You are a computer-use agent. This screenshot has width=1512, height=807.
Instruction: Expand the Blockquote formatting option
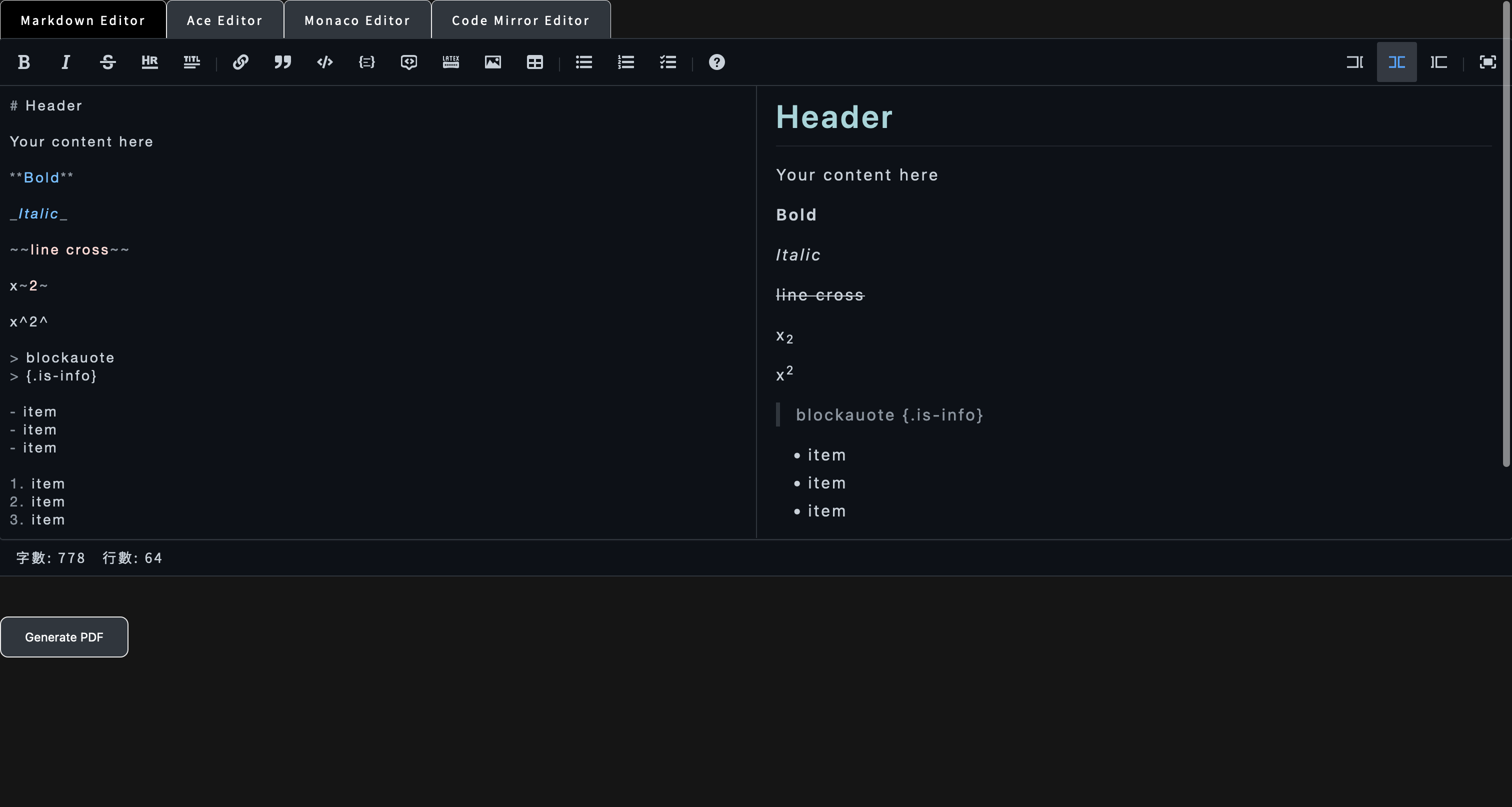pos(283,62)
